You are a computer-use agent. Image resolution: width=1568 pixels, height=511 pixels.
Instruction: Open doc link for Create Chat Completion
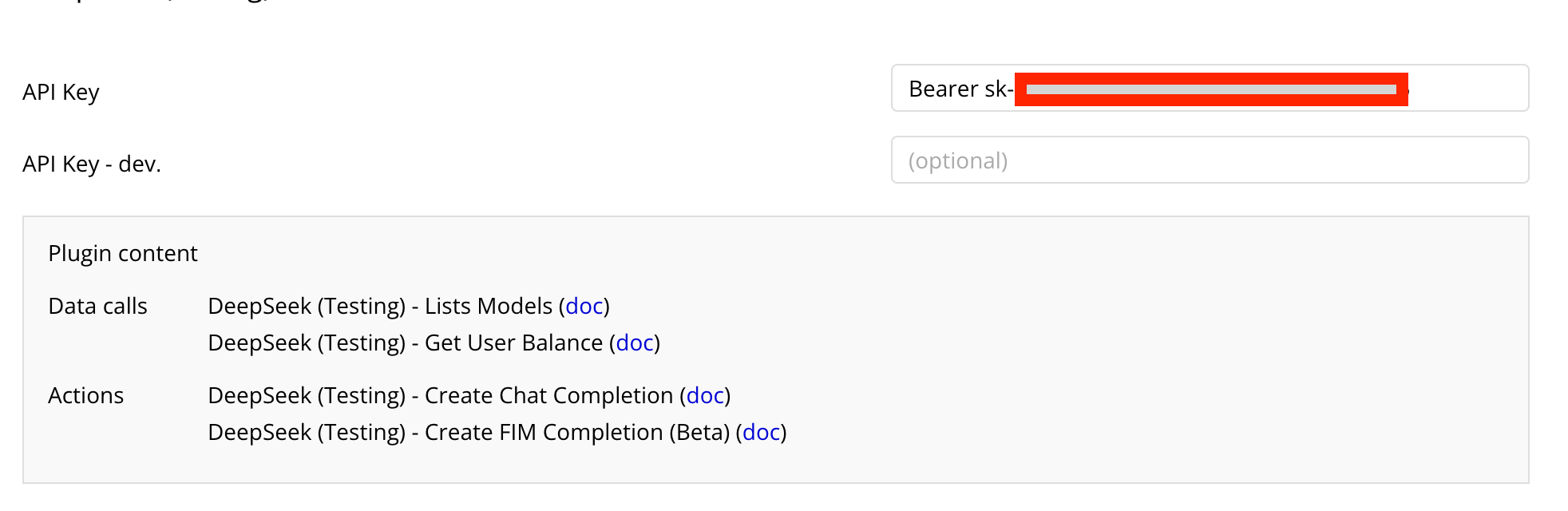coord(705,396)
